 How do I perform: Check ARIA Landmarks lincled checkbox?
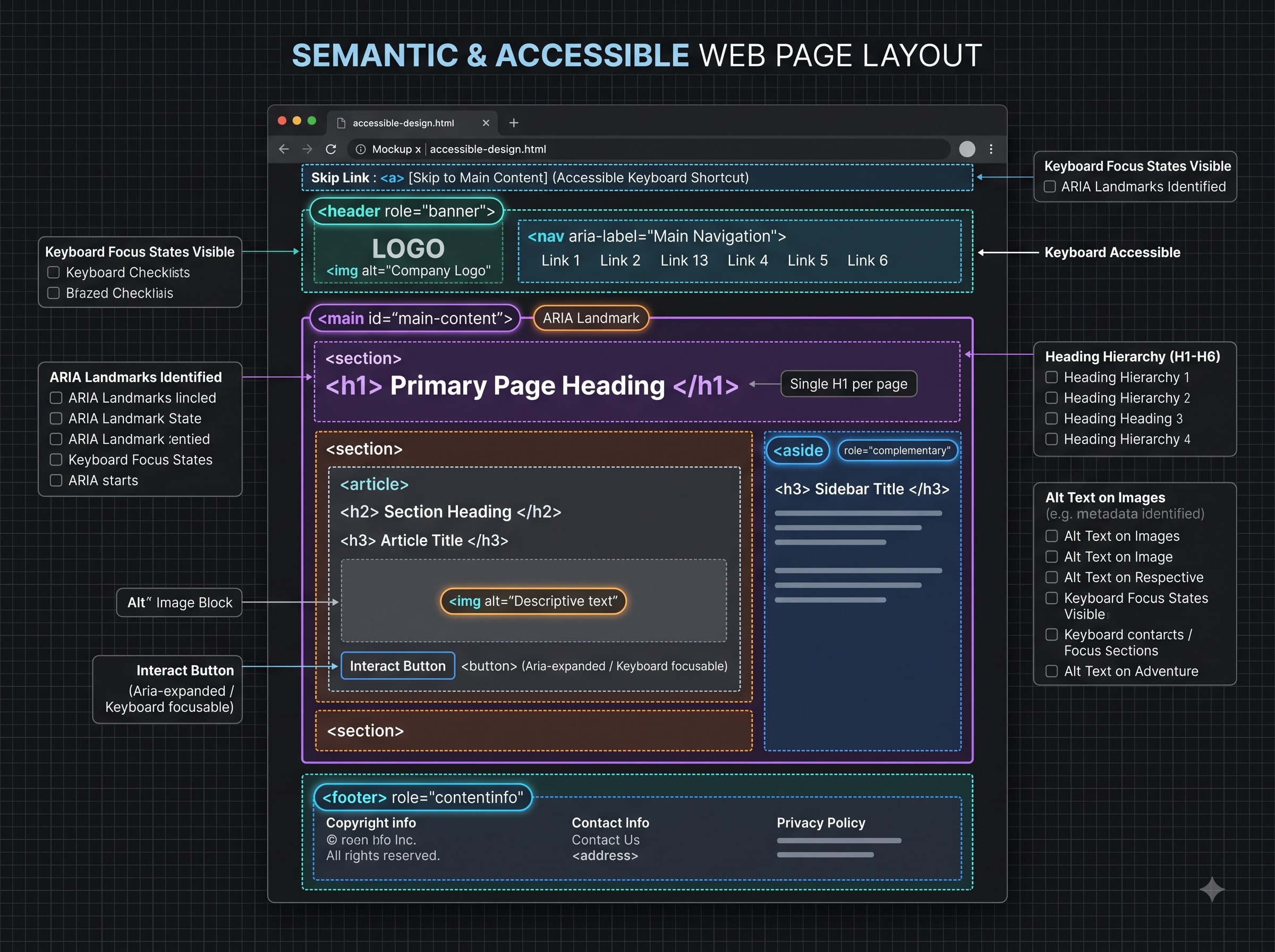[56, 397]
